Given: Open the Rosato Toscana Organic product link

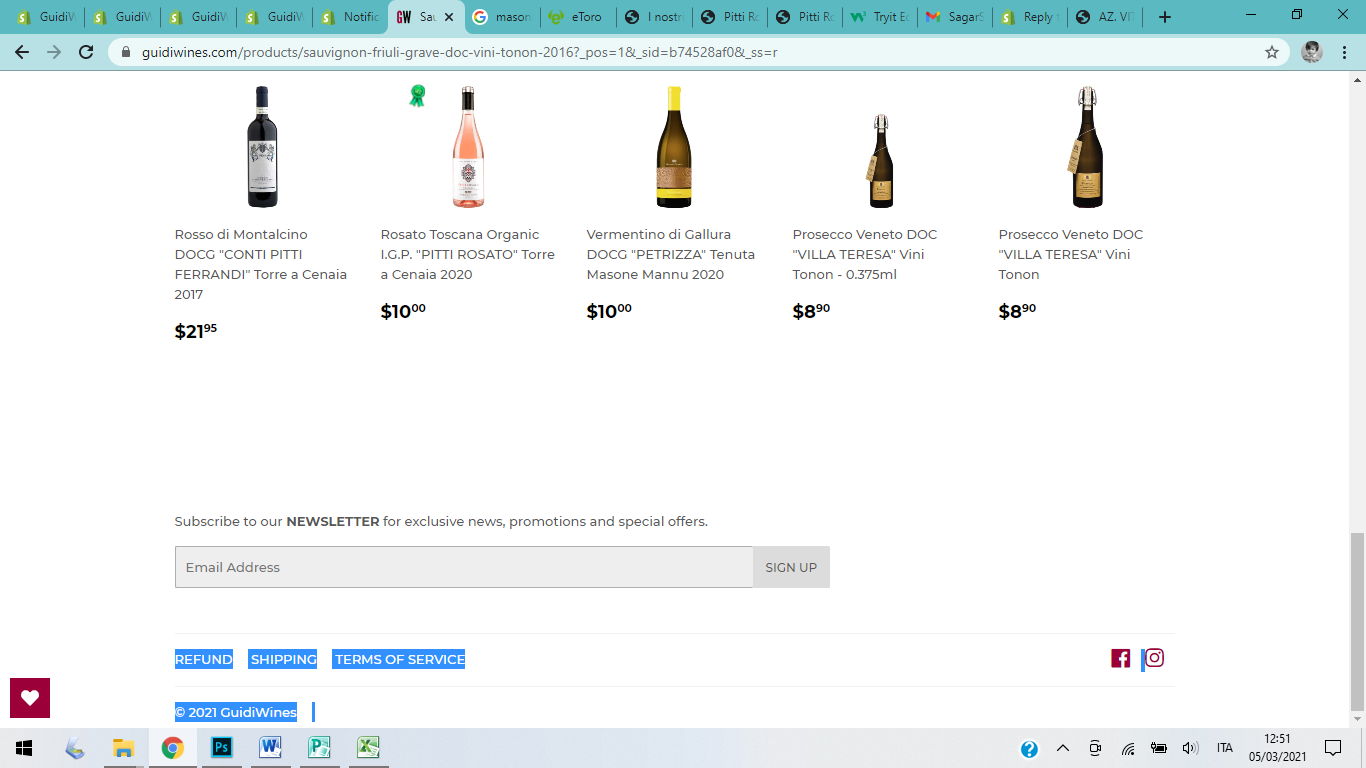Looking at the screenshot, I should (x=468, y=254).
